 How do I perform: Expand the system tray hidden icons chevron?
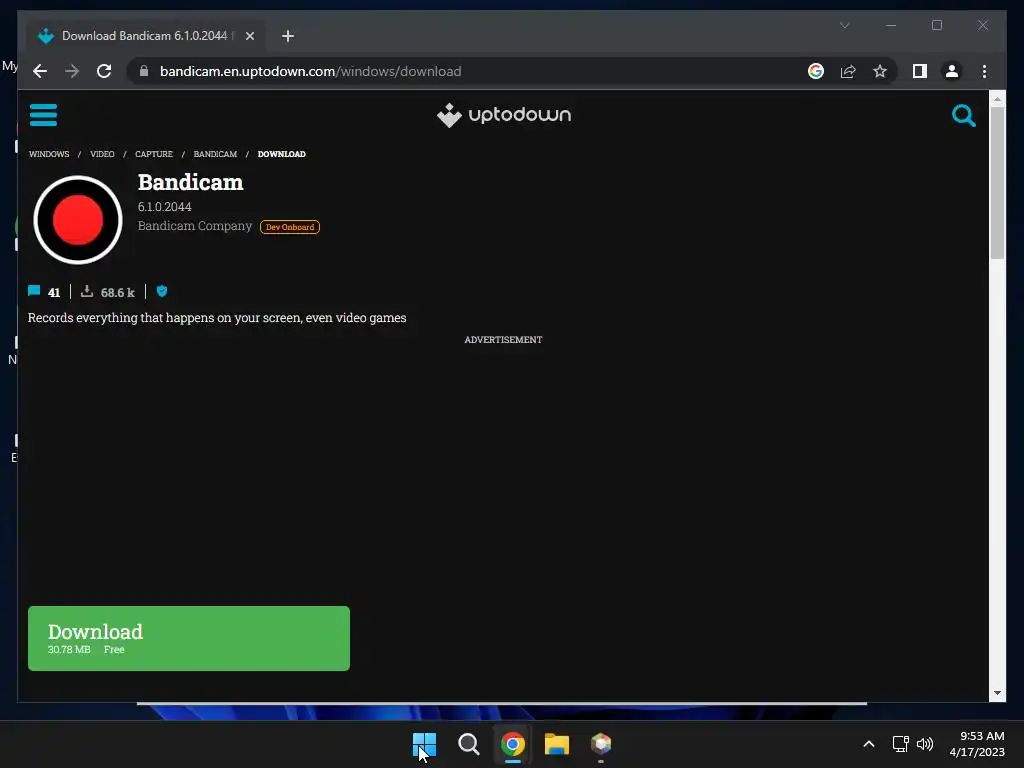pos(869,744)
